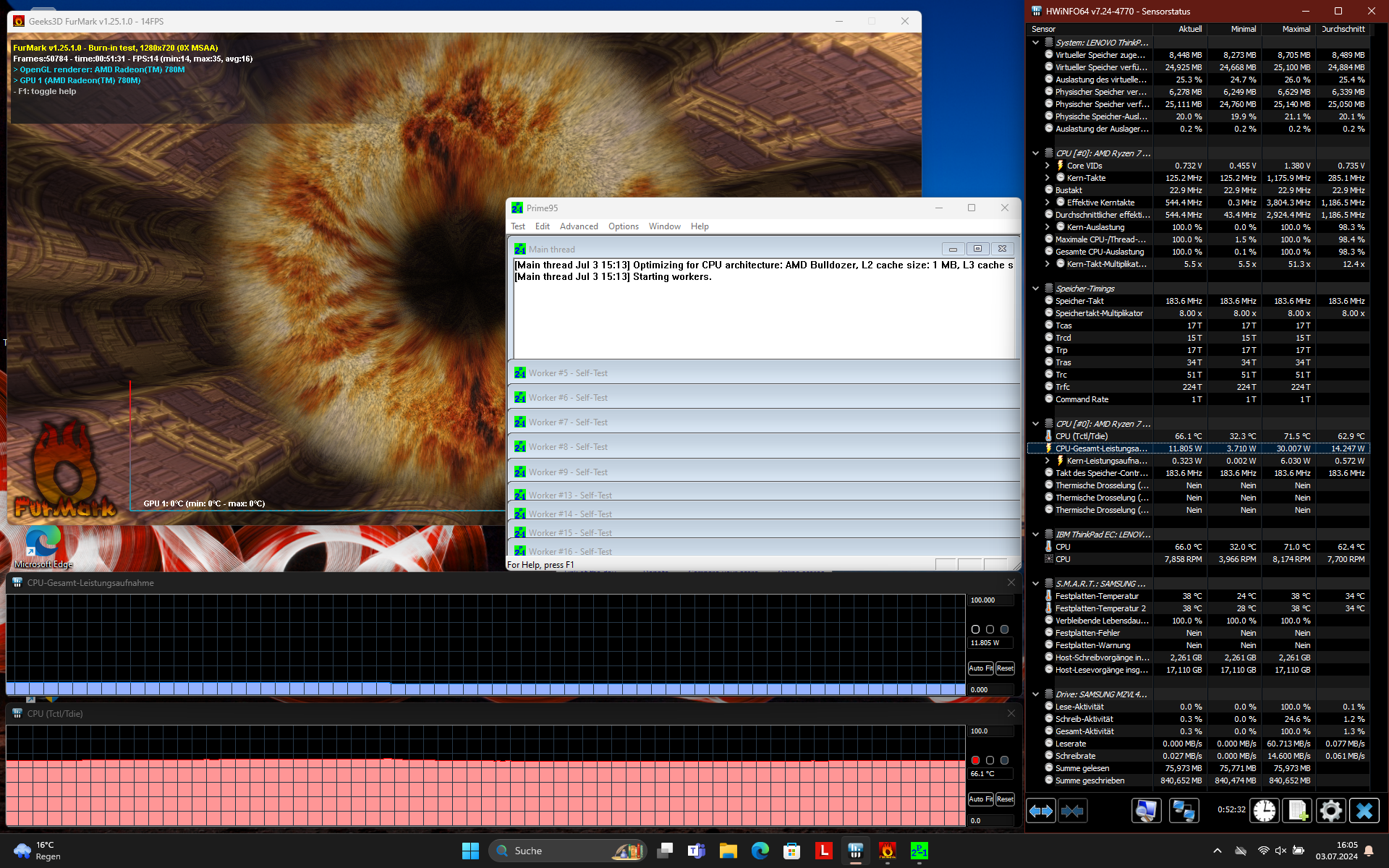Open Prime95 Advanced menu
The width and height of the screenshot is (1389, 868).
(x=579, y=226)
